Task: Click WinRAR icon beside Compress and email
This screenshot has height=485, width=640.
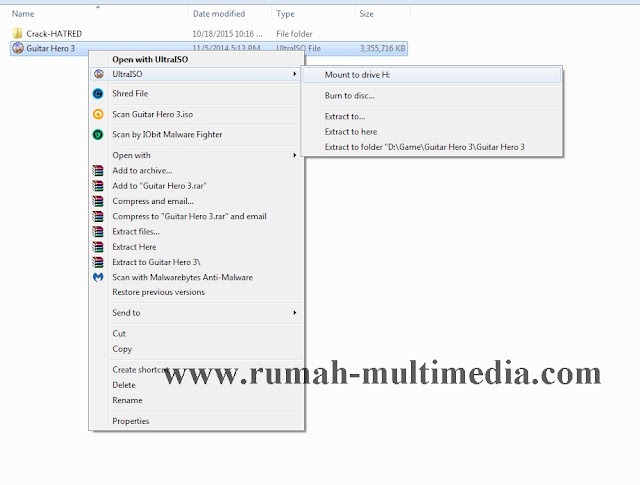Action: 98,201
